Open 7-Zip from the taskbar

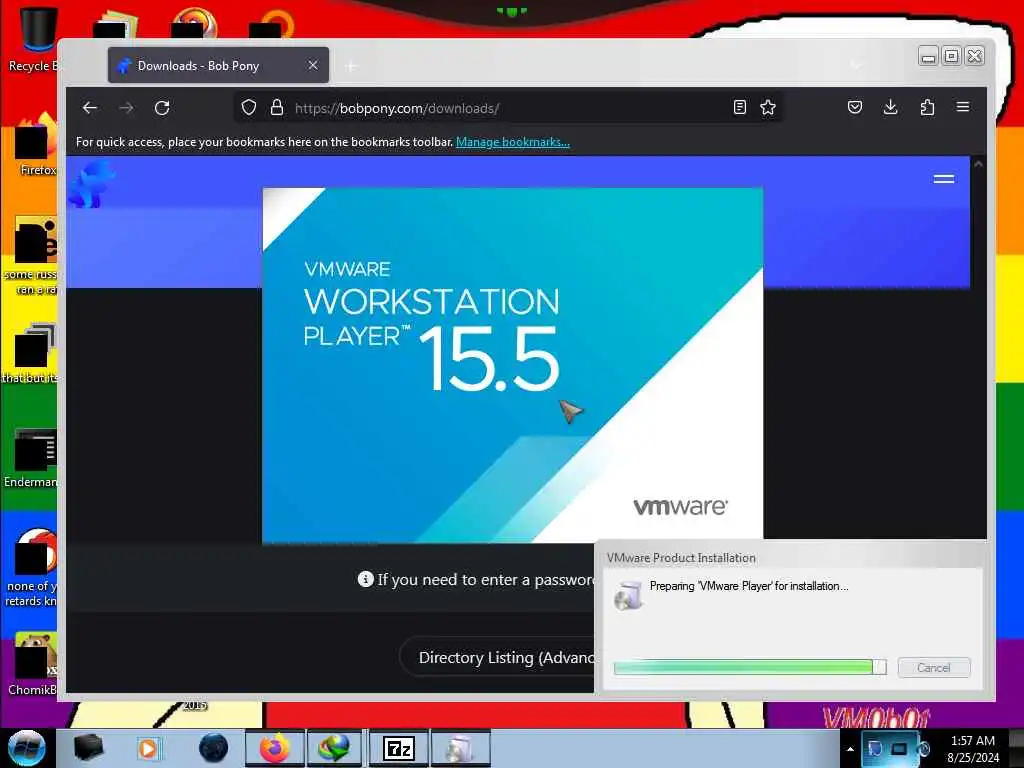(398, 748)
